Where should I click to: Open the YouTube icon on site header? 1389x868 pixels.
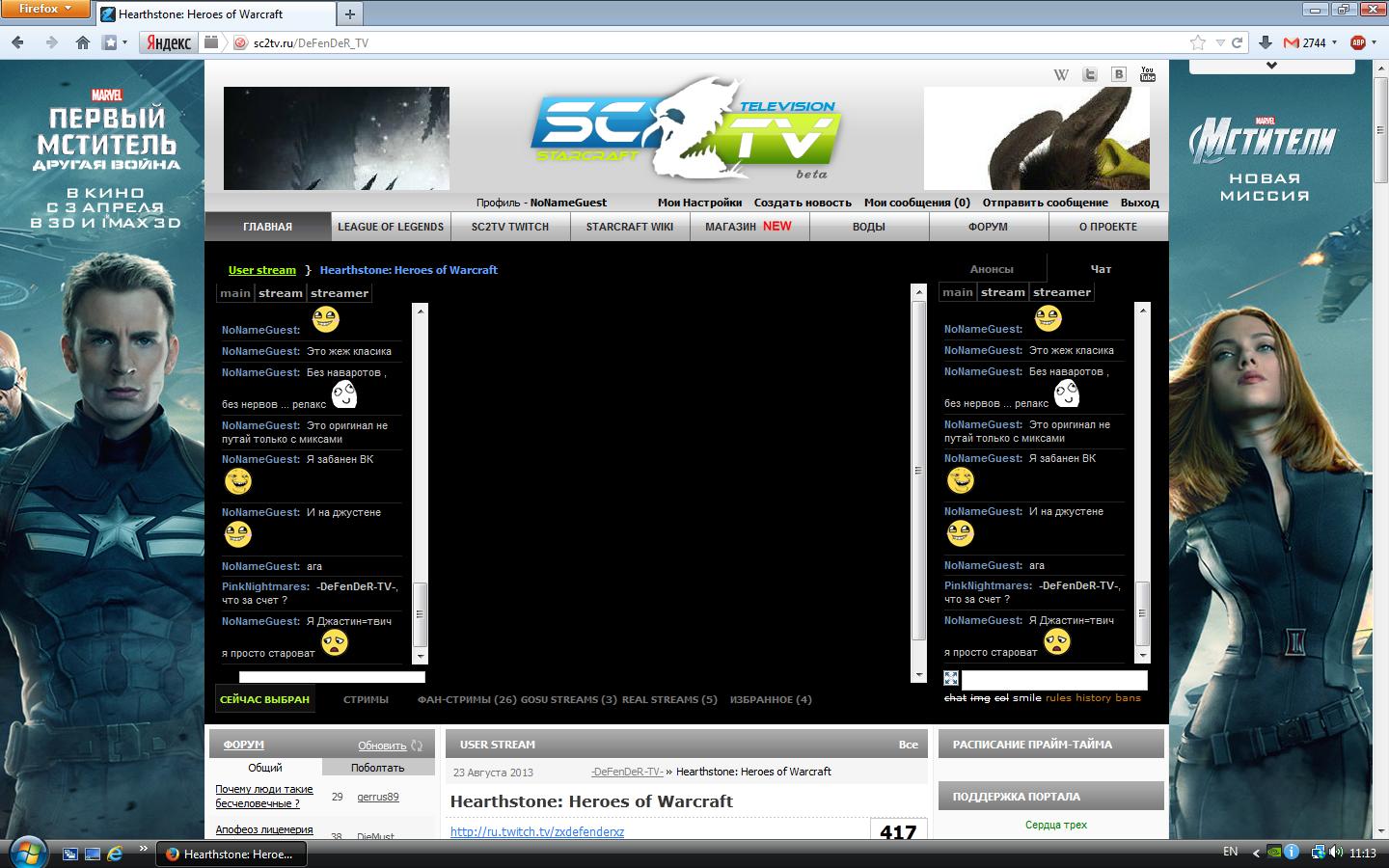click(x=1148, y=74)
